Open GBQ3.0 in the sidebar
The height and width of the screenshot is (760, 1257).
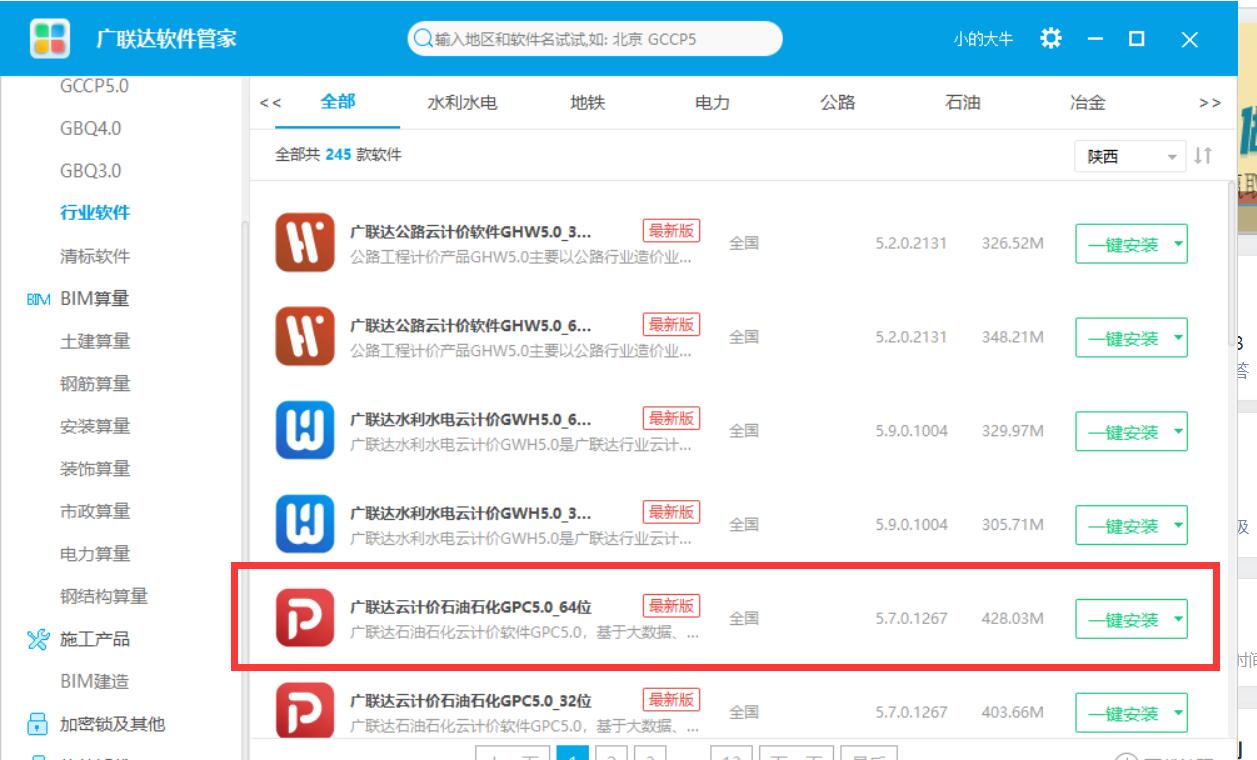point(90,171)
